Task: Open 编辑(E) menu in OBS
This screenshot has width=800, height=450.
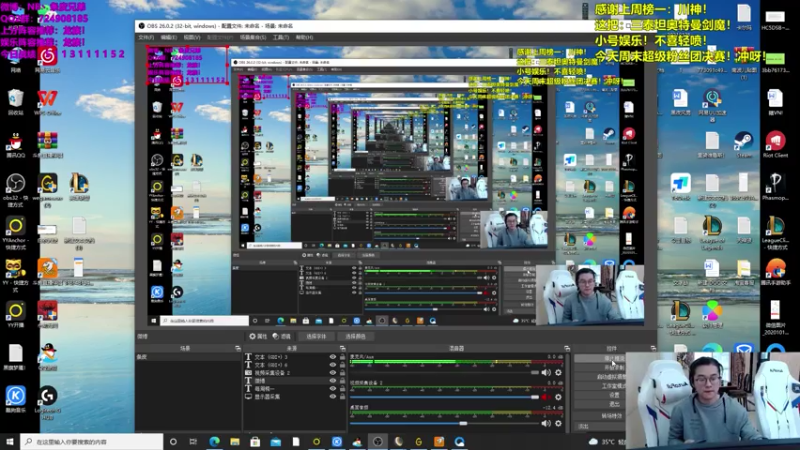Action: tap(169, 37)
